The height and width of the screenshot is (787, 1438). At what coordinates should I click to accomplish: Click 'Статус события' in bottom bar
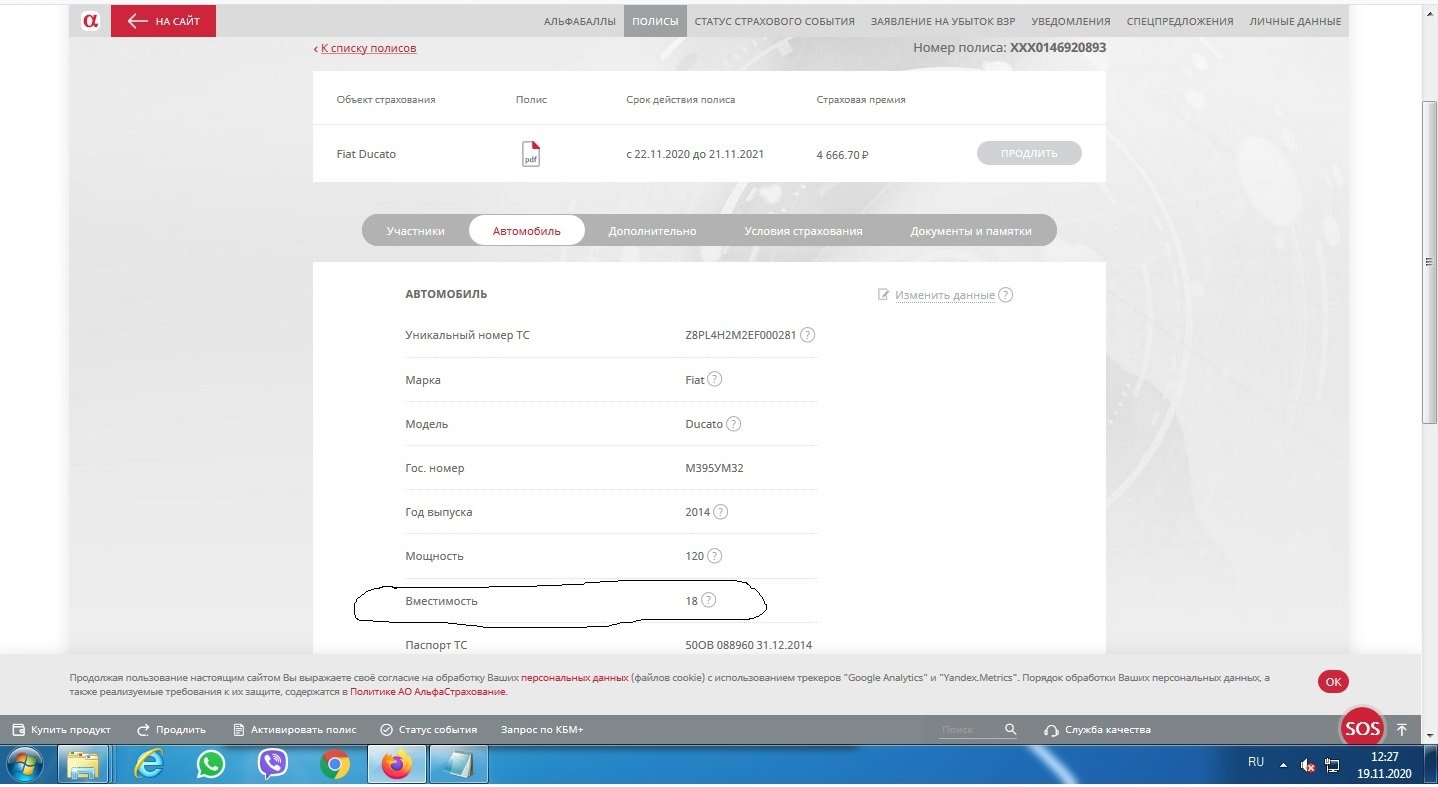429,730
